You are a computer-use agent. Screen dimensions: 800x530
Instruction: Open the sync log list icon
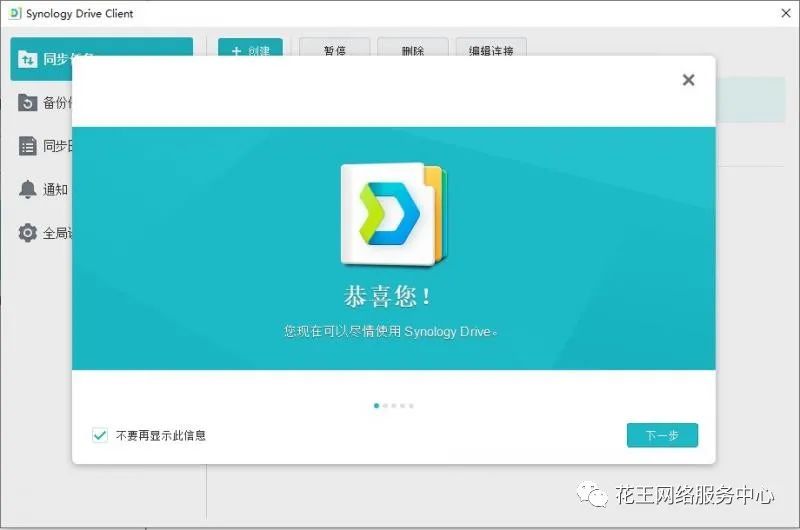(x=28, y=146)
